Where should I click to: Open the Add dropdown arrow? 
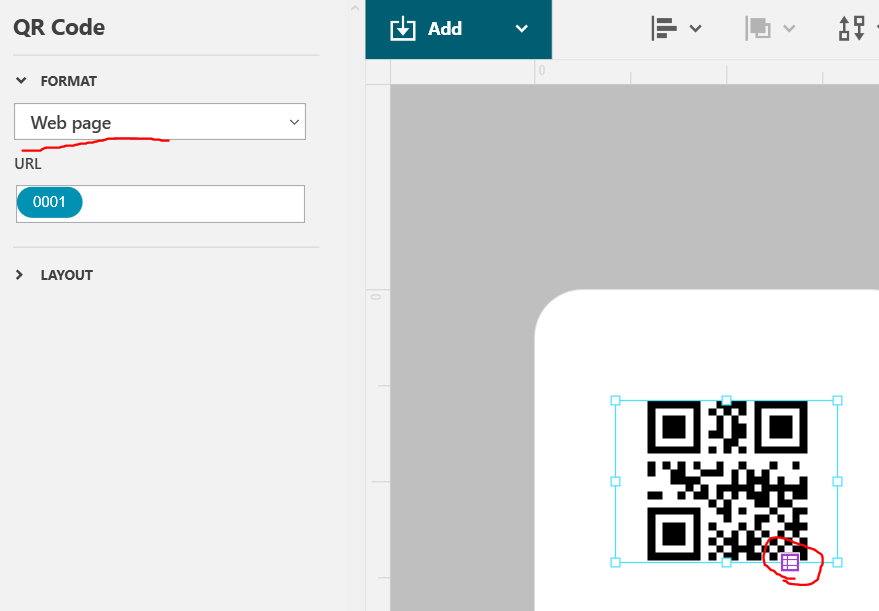click(521, 29)
